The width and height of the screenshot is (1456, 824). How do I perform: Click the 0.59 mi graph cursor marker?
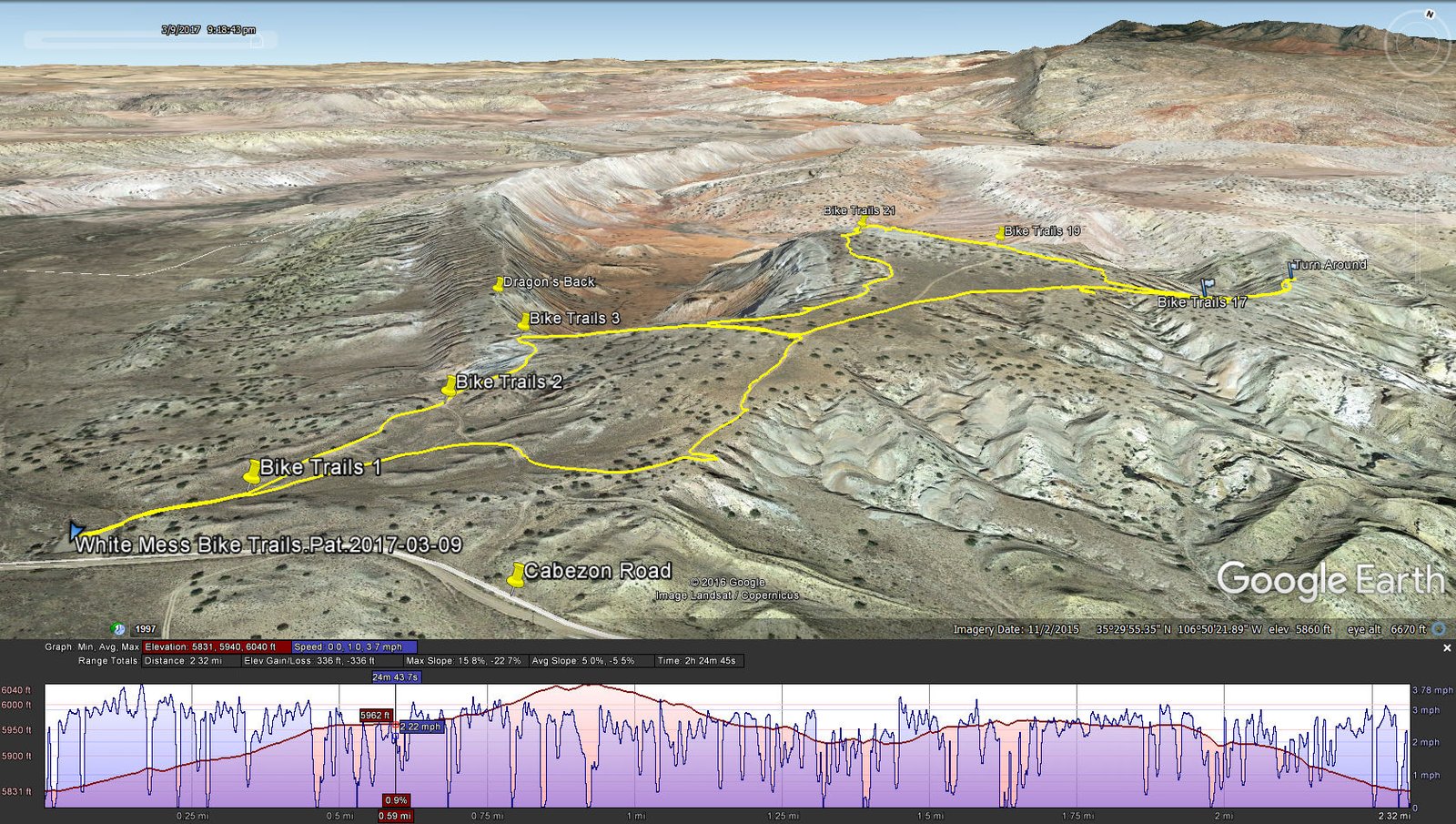point(395,817)
